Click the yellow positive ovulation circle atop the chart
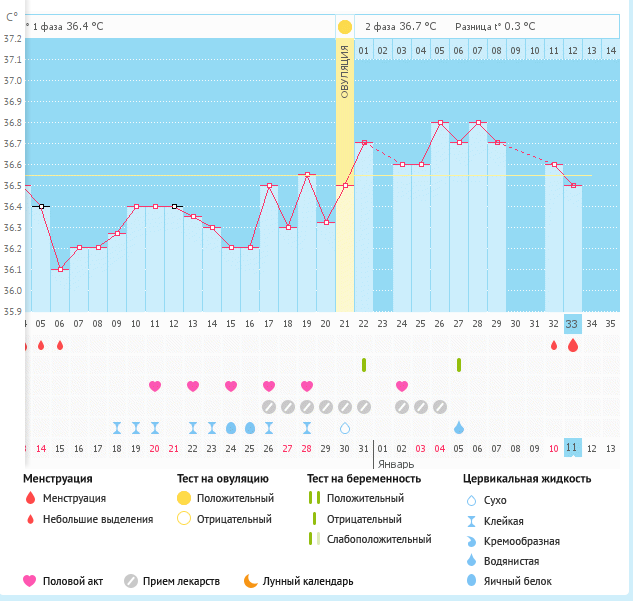Viewport: 633px width, 604px height. coord(344,27)
